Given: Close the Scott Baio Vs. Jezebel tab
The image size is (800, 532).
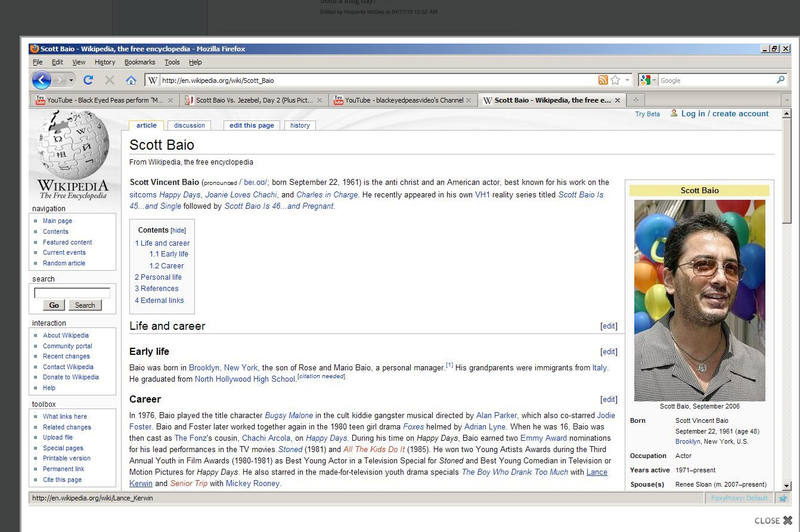Looking at the screenshot, I should [319, 100].
